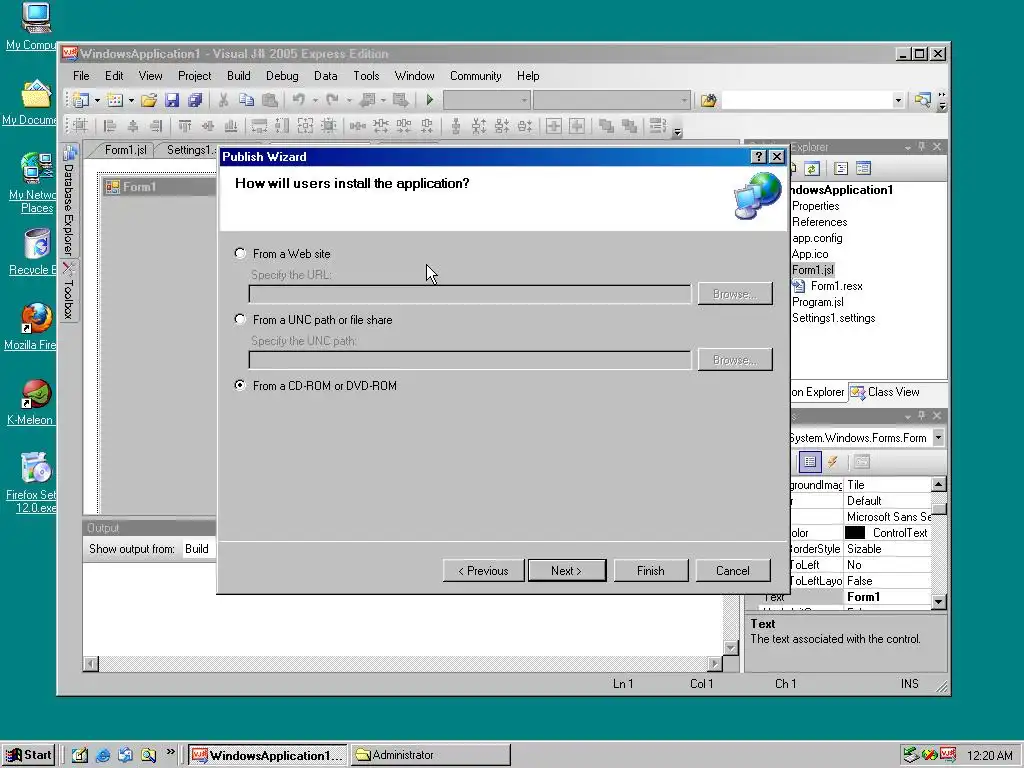Switch to the Class View tab
Screen dimensions: 1024x768
point(886,392)
